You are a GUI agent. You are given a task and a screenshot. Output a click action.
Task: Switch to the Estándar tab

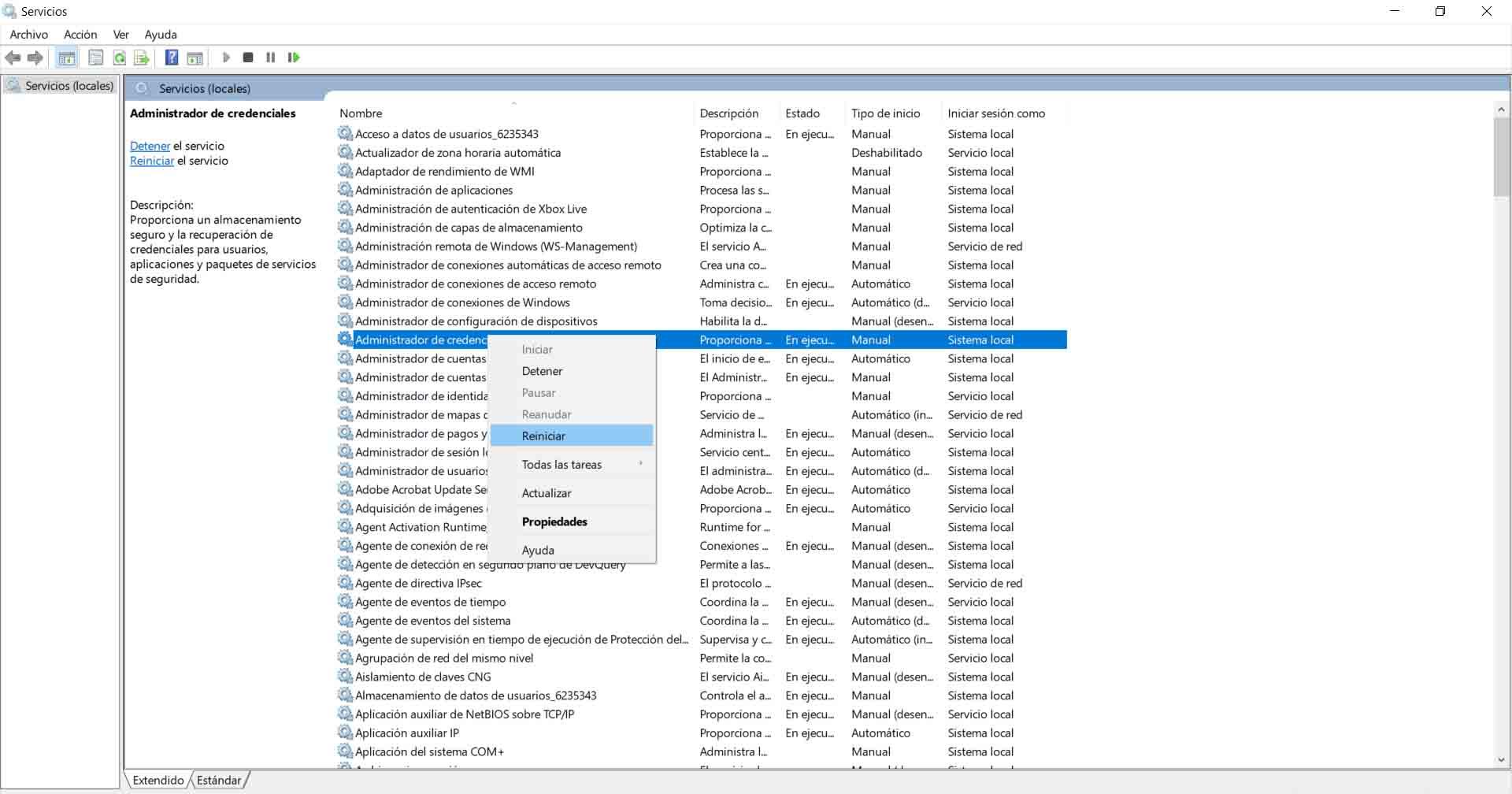click(x=219, y=780)
